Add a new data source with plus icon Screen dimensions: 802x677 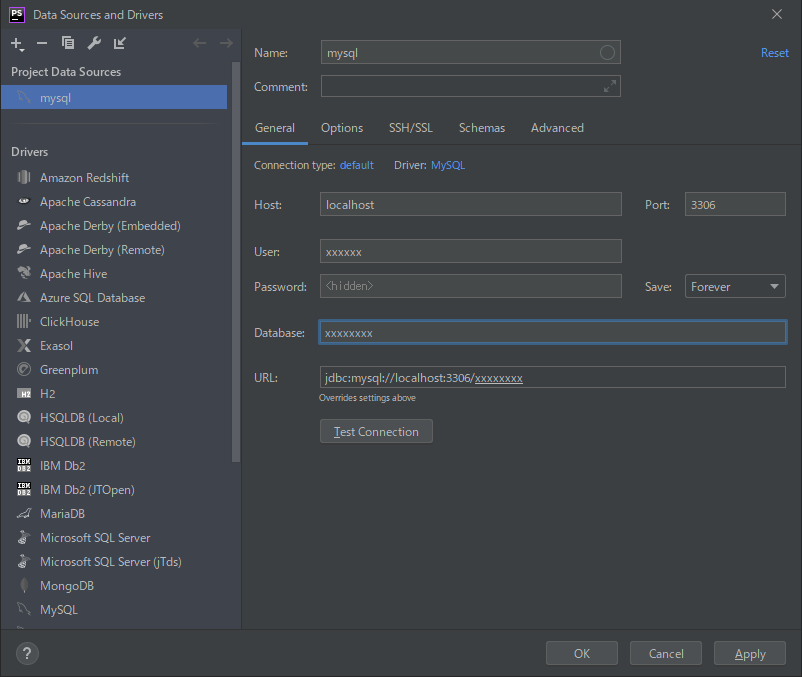click(x=17, y=44)
